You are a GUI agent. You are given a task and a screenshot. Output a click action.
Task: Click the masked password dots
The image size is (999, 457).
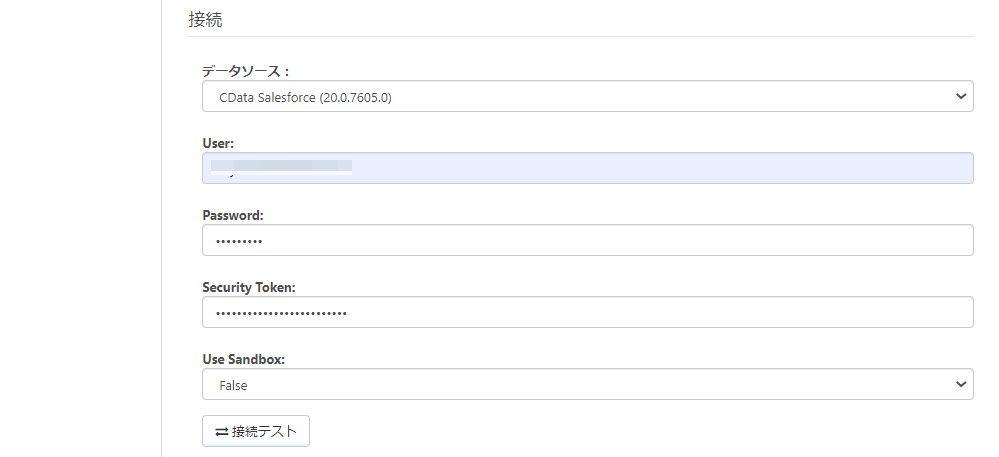click(239, 241)
